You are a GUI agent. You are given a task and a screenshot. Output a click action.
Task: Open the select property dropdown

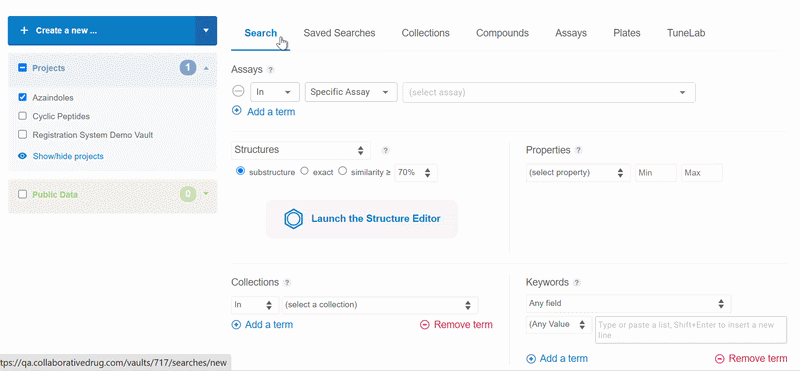tap(578, 173)
